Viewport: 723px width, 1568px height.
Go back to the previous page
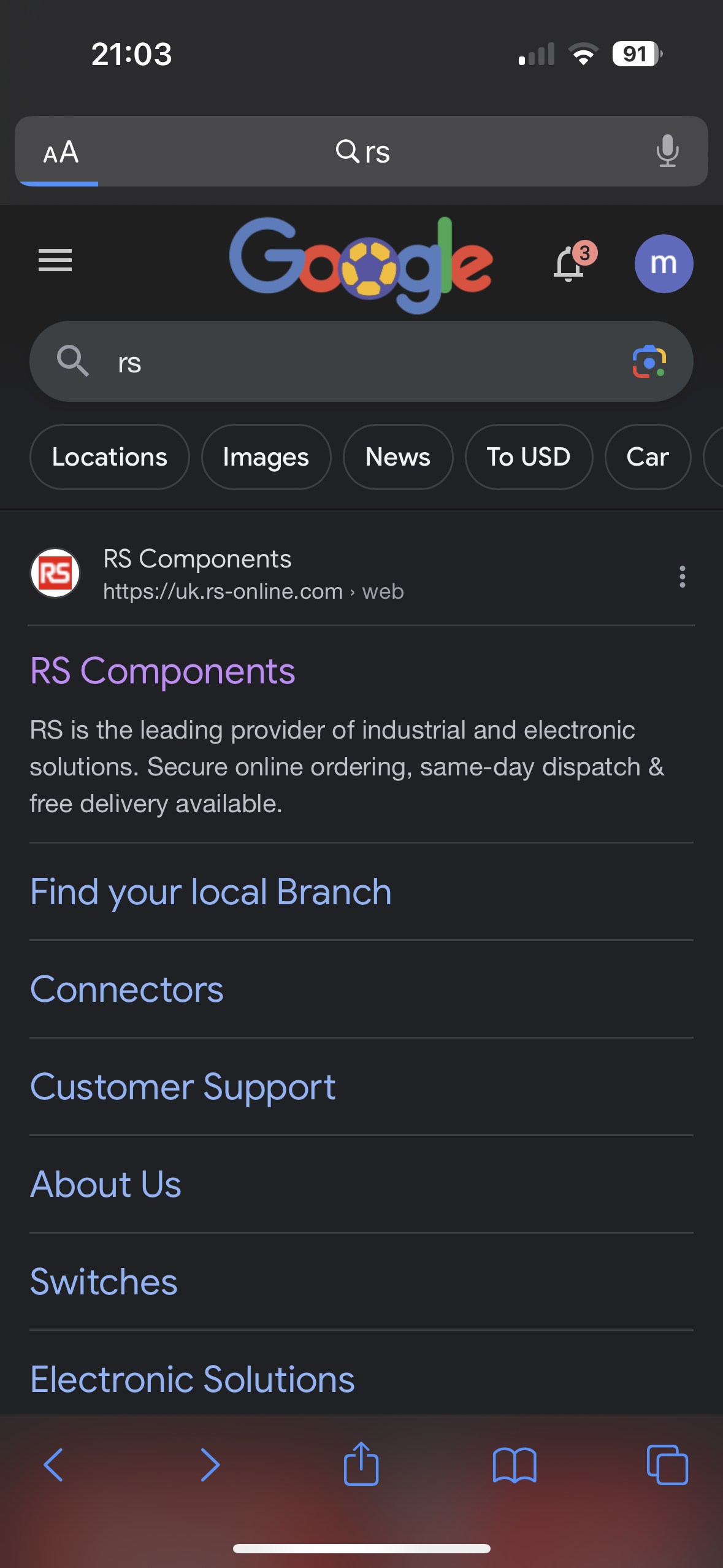coord(54,1465)
